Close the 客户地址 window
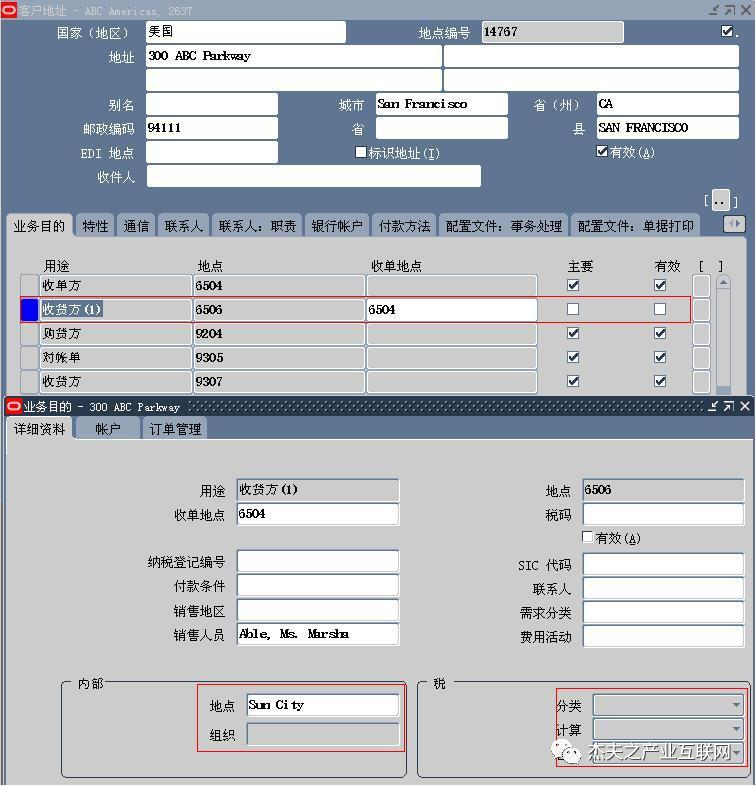 coord(746,10)
